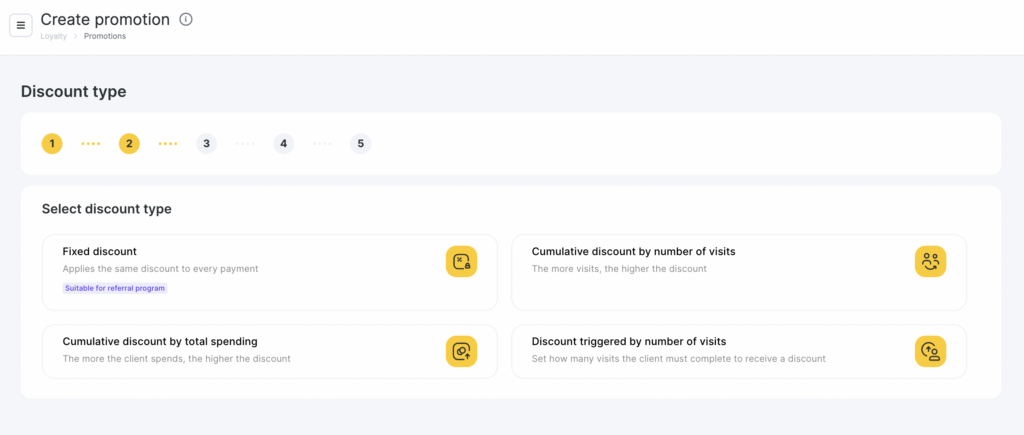Click the Cumulative by total spending icon
Viewport: 1024px width, 435px height.
tap(461, 351)
